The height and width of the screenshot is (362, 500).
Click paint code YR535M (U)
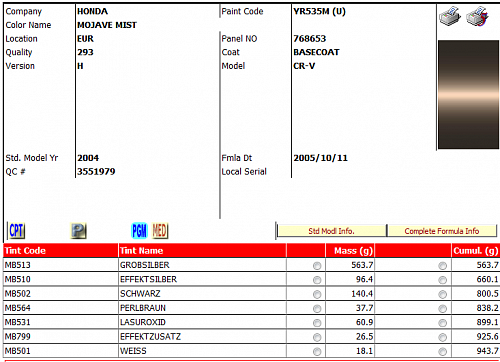point(319,11)
